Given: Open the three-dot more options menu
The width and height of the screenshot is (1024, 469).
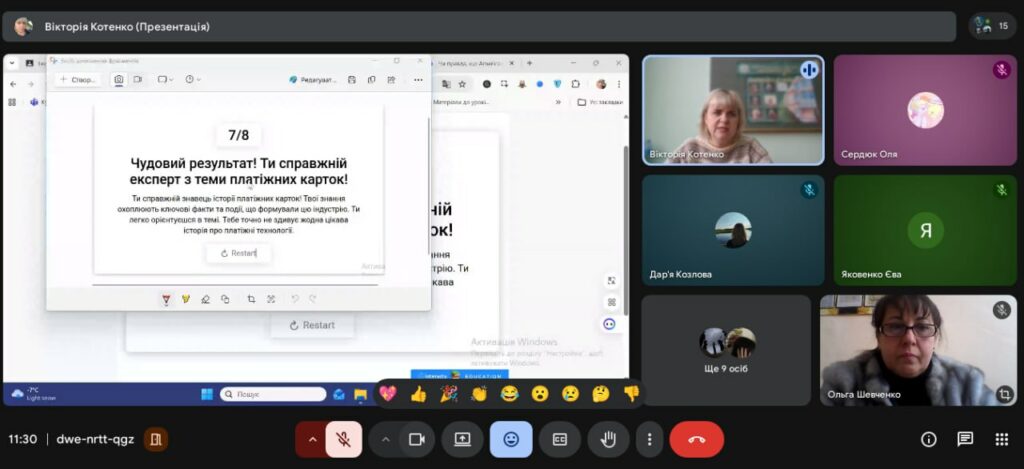Looking at the screenshot, I should point(650,439).
